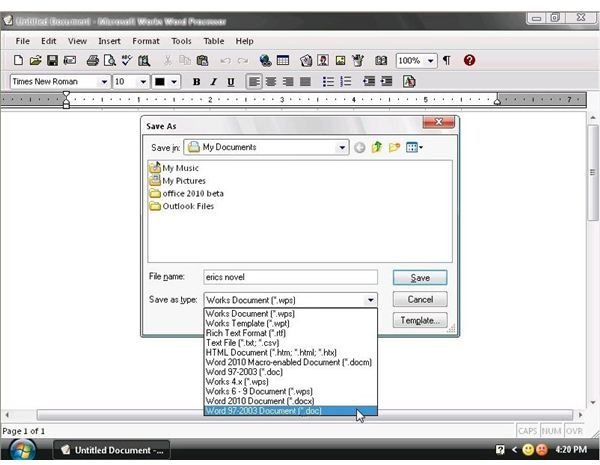This screenshot has height=465, width=600.
Task: Run the Spelling check icon
Action: 127,60
